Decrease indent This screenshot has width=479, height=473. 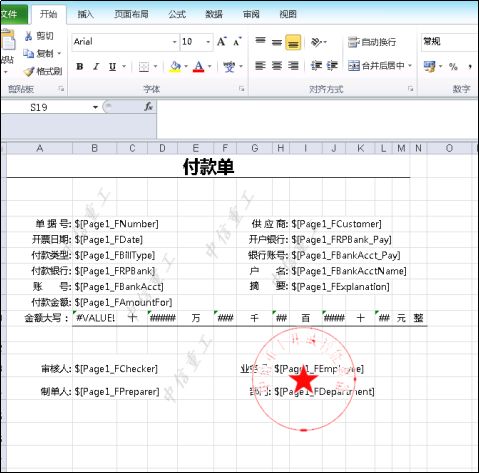(316, 66)
